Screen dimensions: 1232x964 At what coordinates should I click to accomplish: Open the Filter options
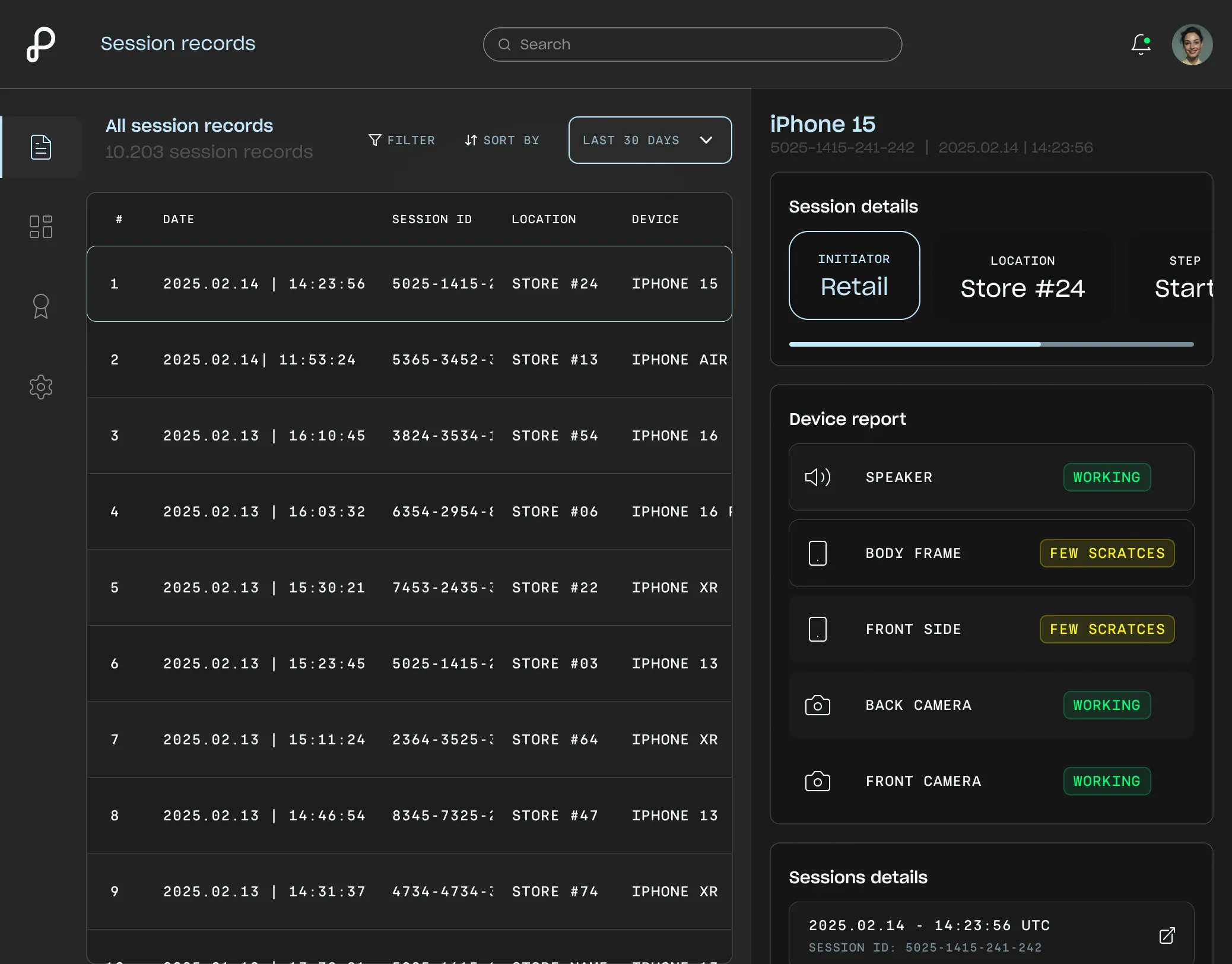click(402, 140)
